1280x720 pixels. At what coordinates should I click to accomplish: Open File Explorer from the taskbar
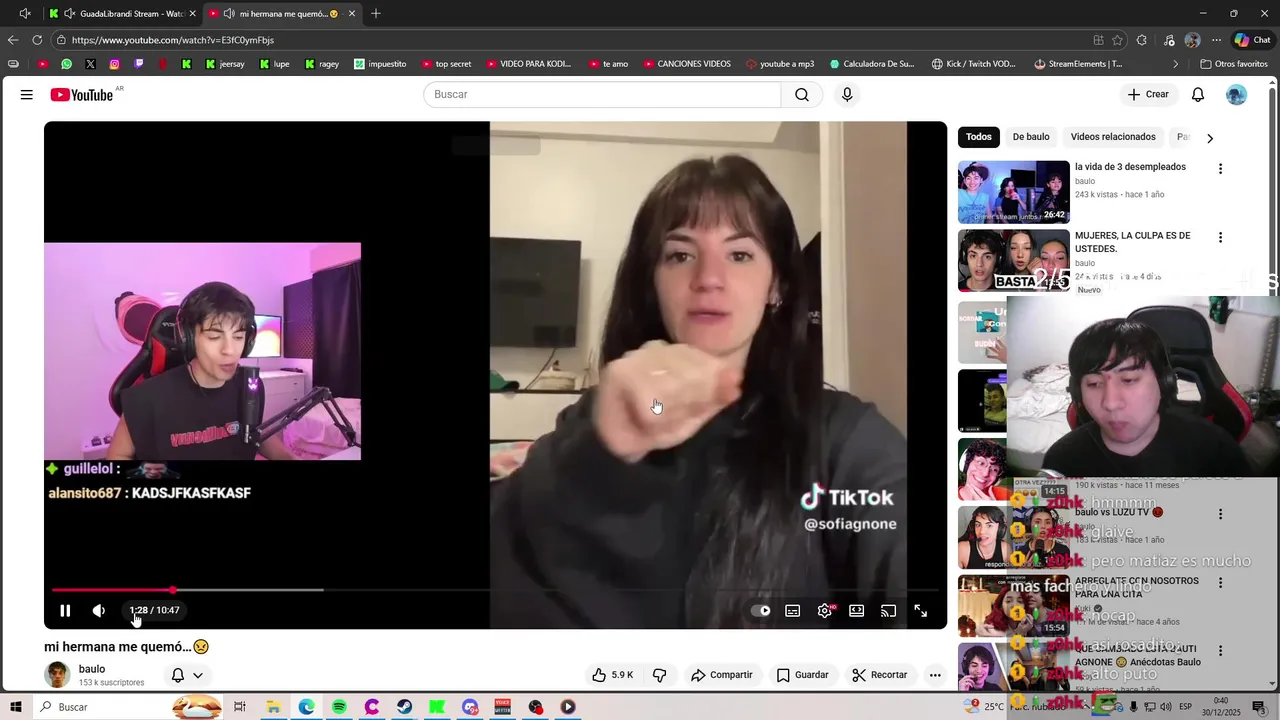273,707
